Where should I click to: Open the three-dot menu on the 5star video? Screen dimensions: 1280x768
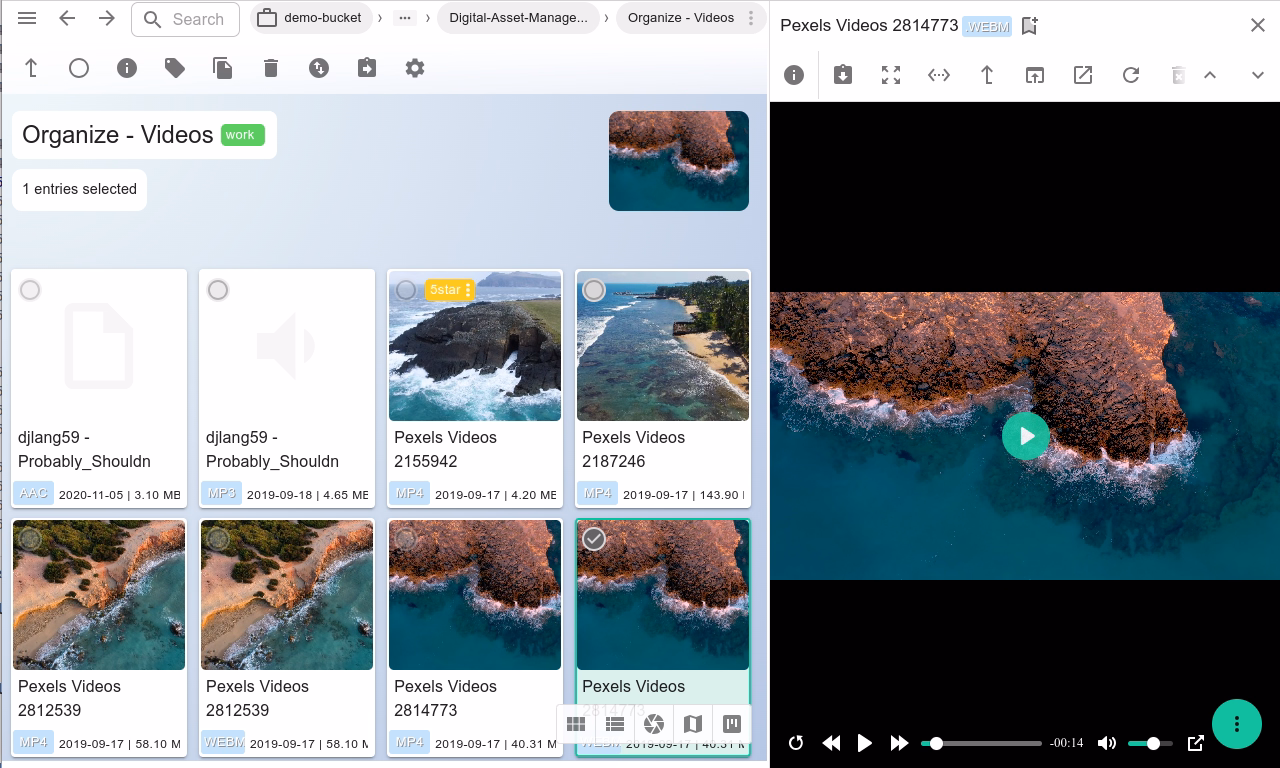pos(467,290)
